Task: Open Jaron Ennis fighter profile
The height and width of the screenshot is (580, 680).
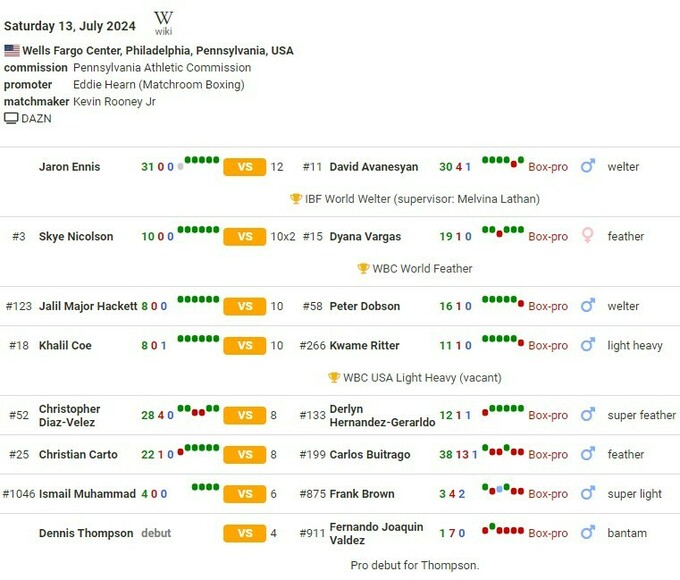Action: [x=69, y=167]
